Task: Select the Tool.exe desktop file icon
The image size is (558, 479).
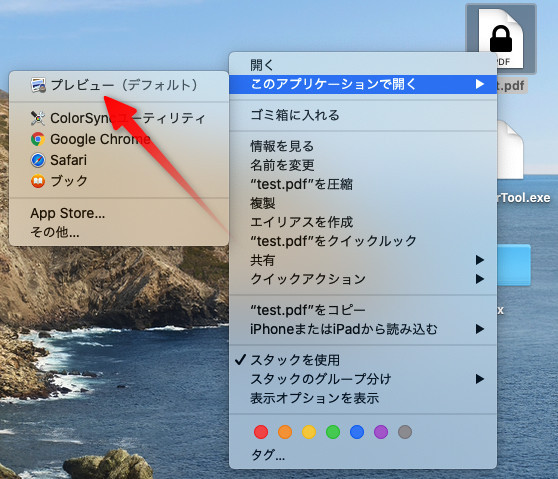Action: pyautogui.click(x=510, y=149)
